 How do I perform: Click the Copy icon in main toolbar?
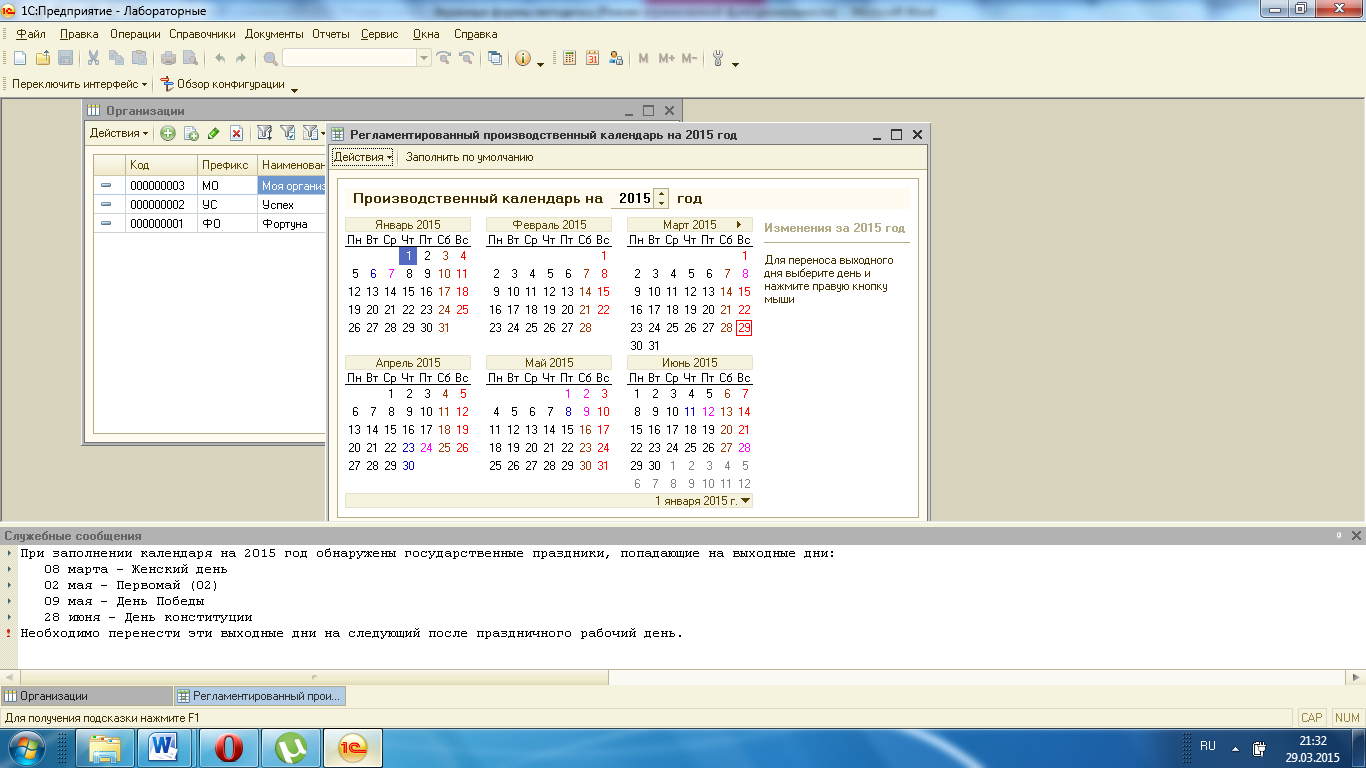coord(116,58)
